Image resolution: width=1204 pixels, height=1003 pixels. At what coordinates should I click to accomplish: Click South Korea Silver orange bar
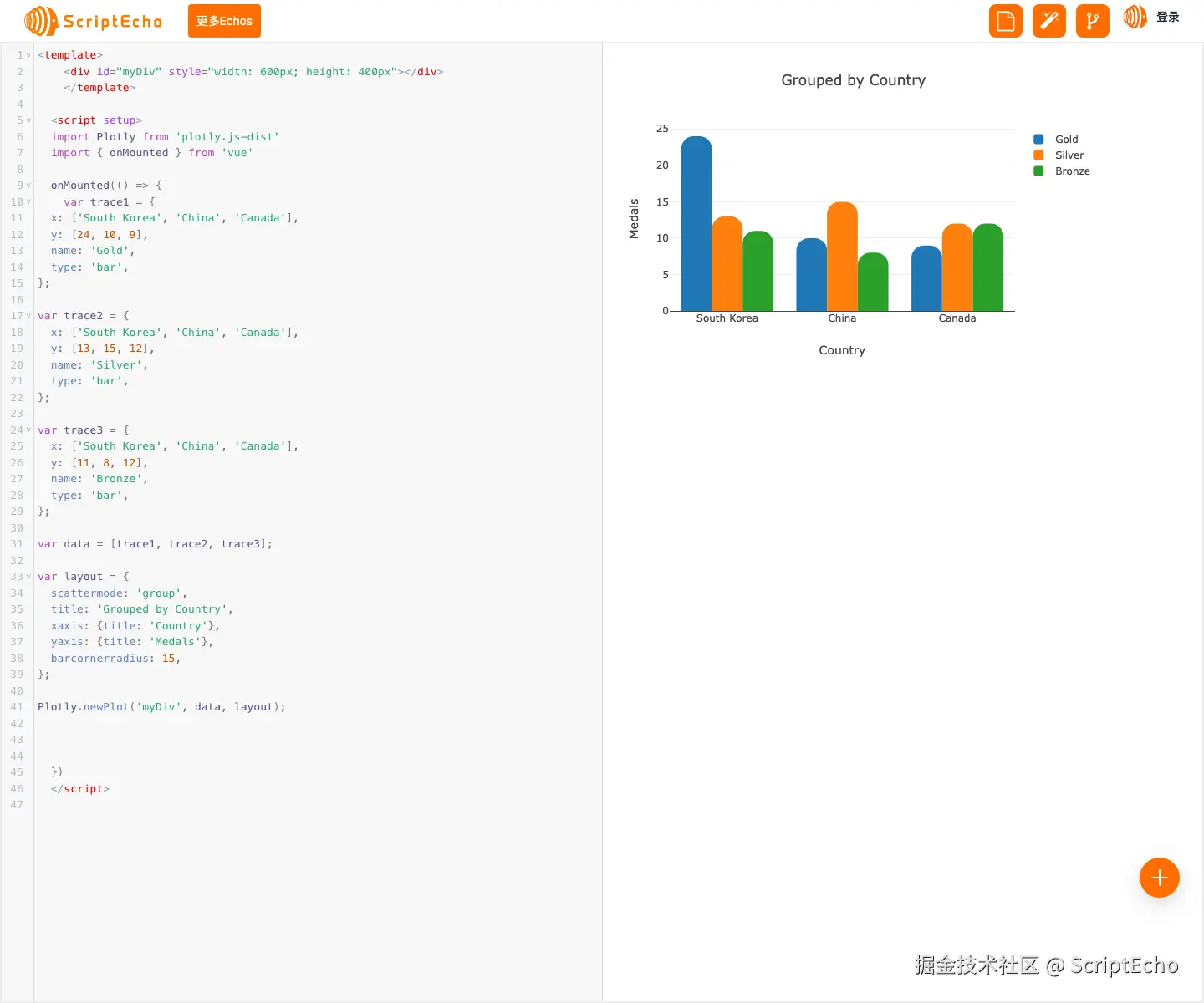click(x=727, y=264)
